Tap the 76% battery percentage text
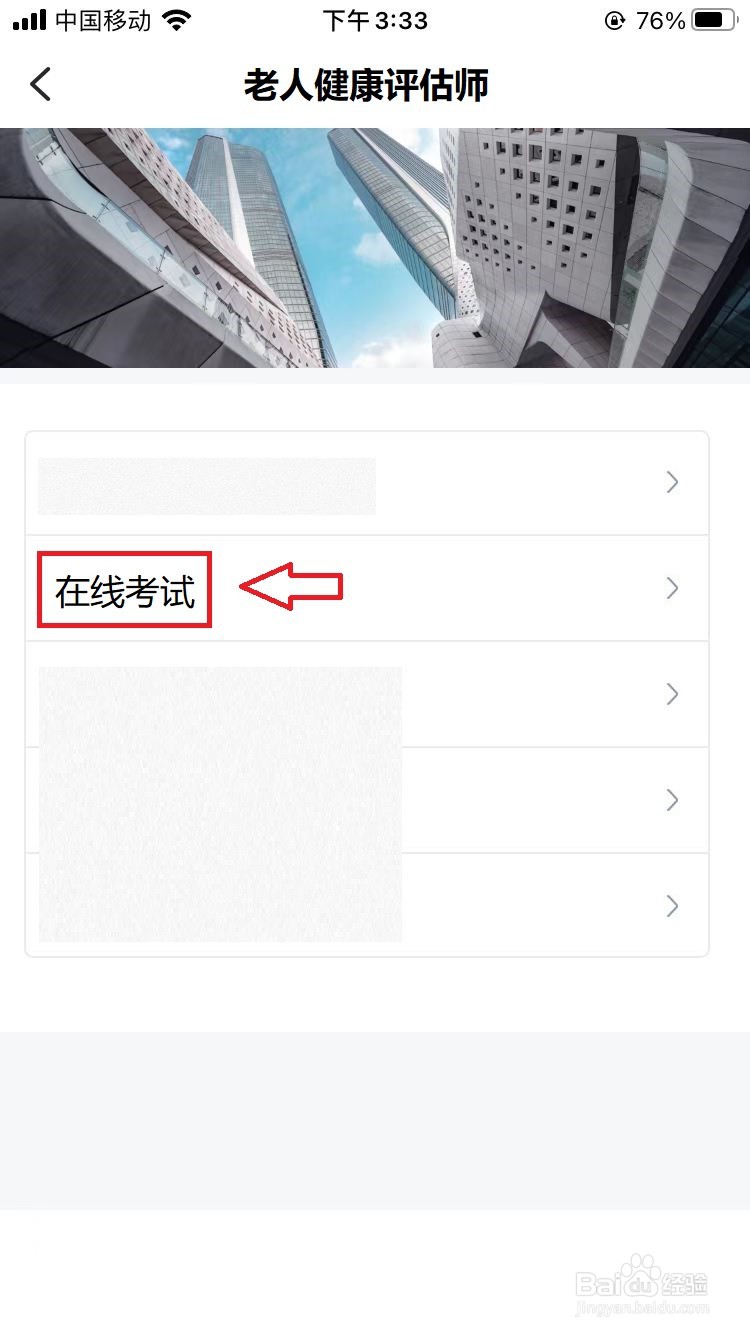The width and height of the screenshot is (750, 1334). click(x=660, y=20)
